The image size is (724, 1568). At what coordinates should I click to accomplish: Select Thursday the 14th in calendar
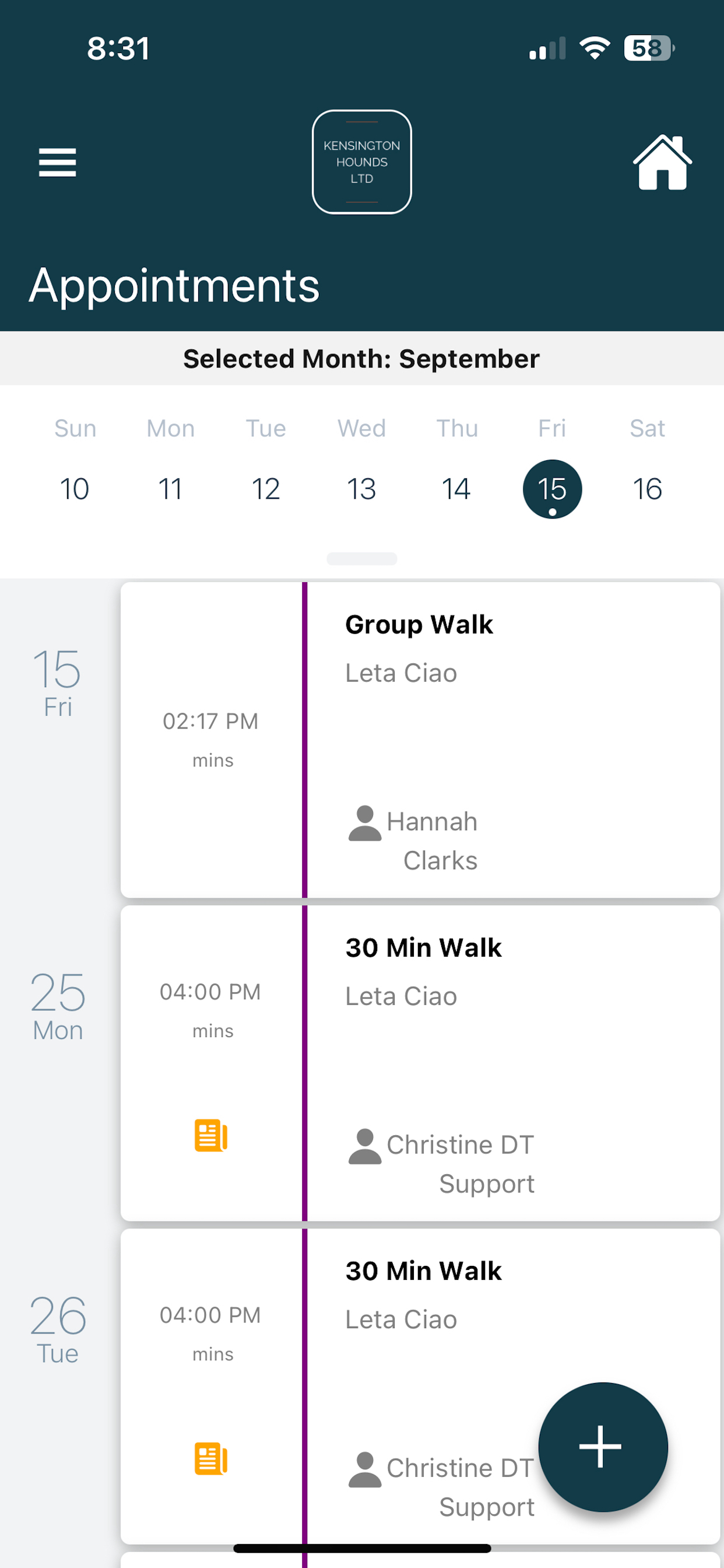pos(456,489)
